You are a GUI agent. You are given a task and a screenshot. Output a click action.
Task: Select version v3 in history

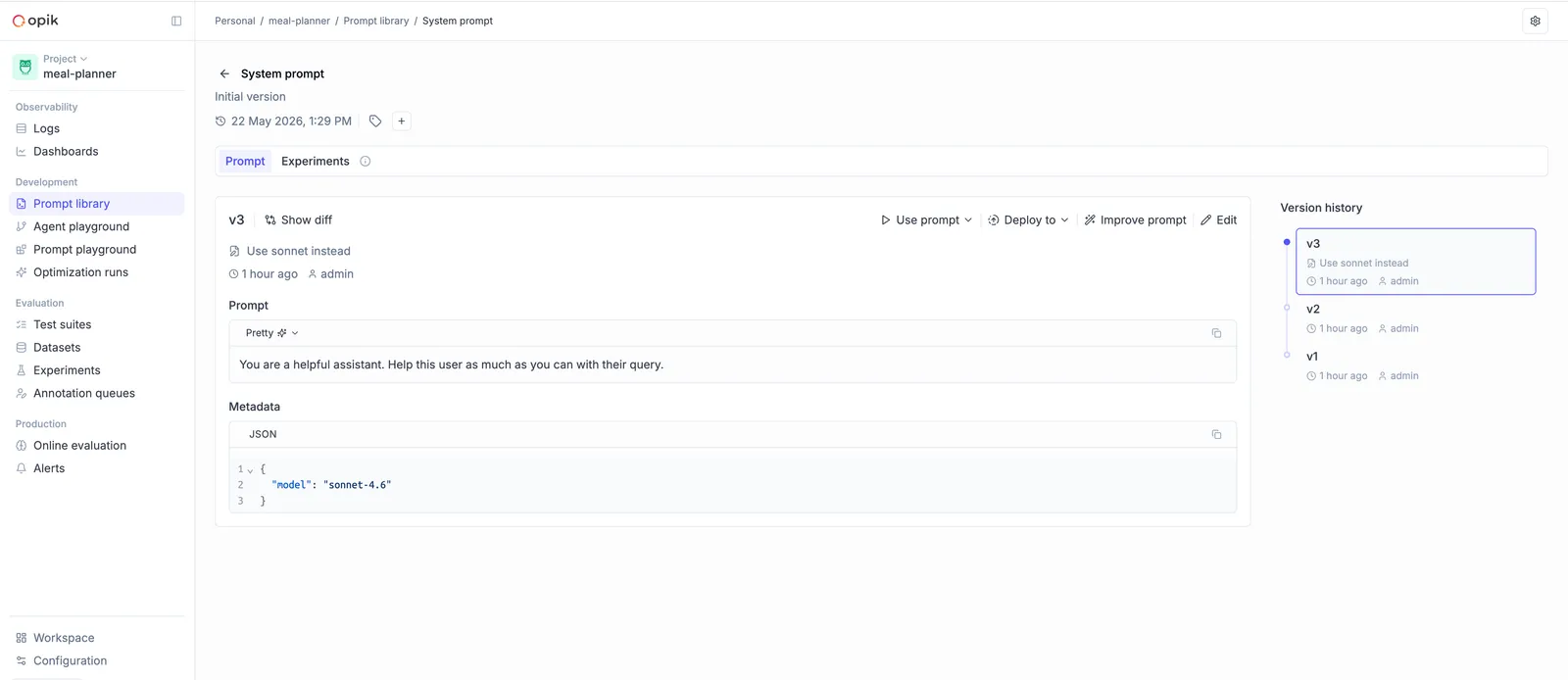point(1415,262)
